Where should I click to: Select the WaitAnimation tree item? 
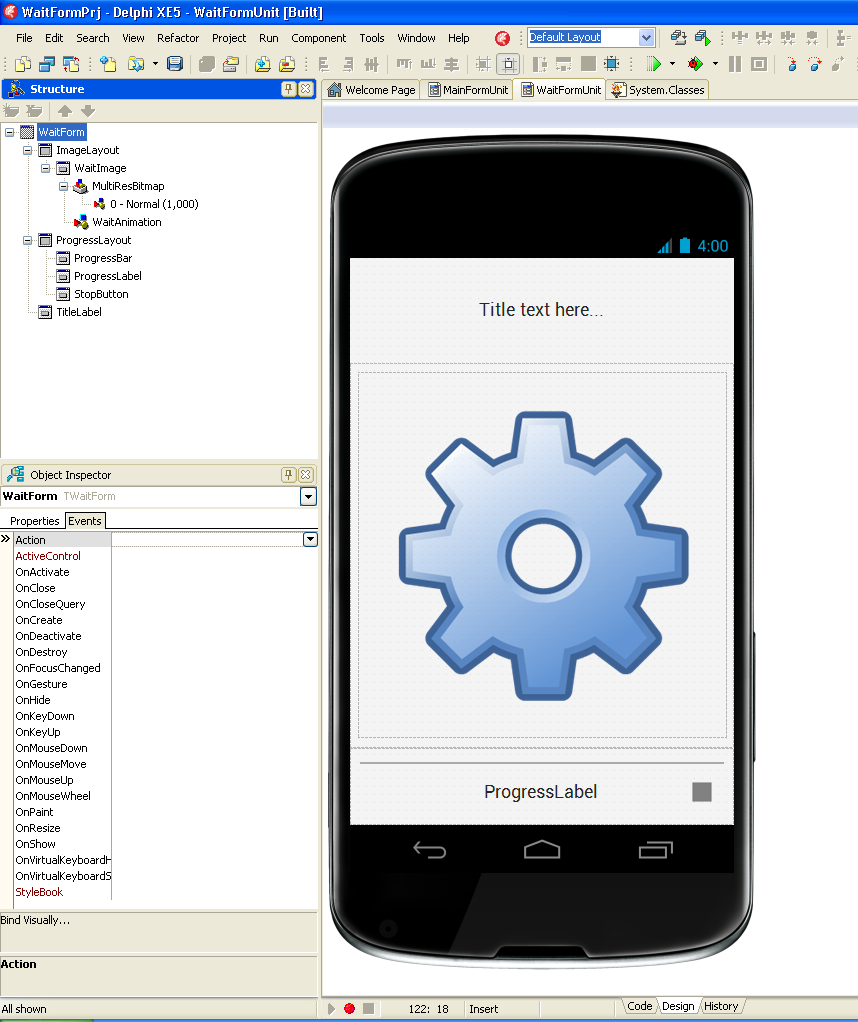126,222
